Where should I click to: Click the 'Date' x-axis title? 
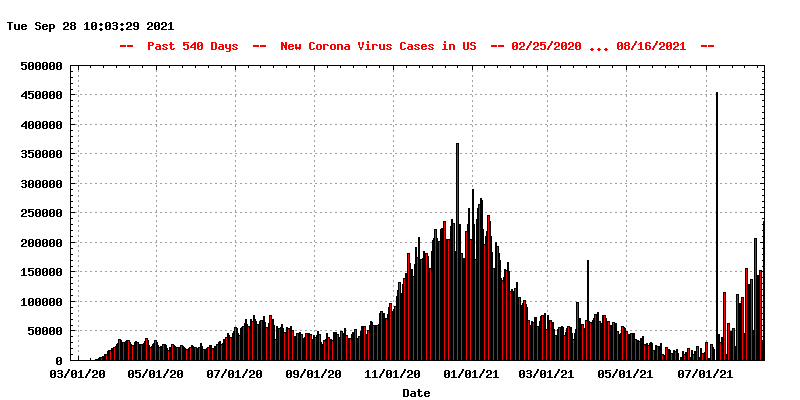pyautogui.click(x=416, y=393)
